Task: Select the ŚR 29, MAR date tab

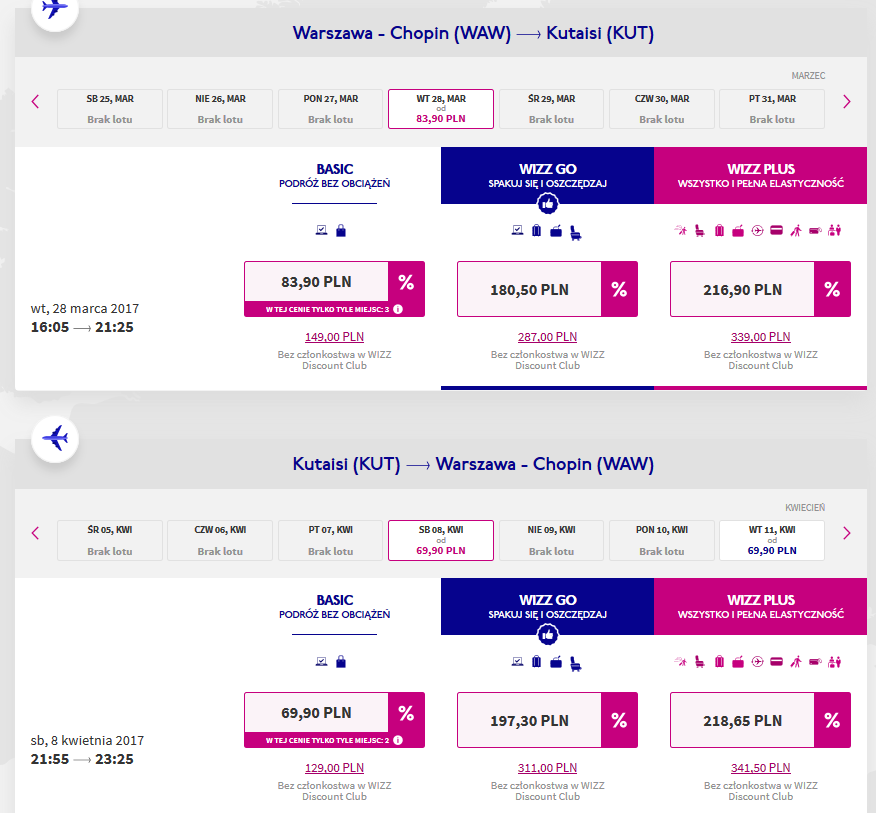Action: (551, 109)
